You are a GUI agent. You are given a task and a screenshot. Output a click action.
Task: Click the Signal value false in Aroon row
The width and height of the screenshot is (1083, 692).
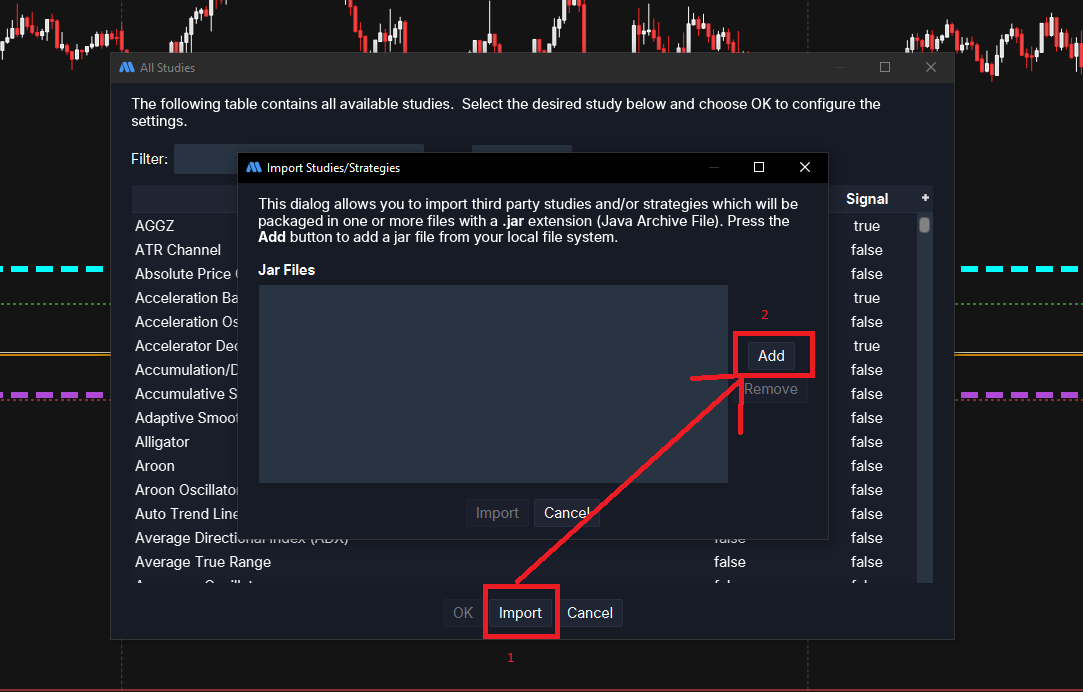(867, 466)
